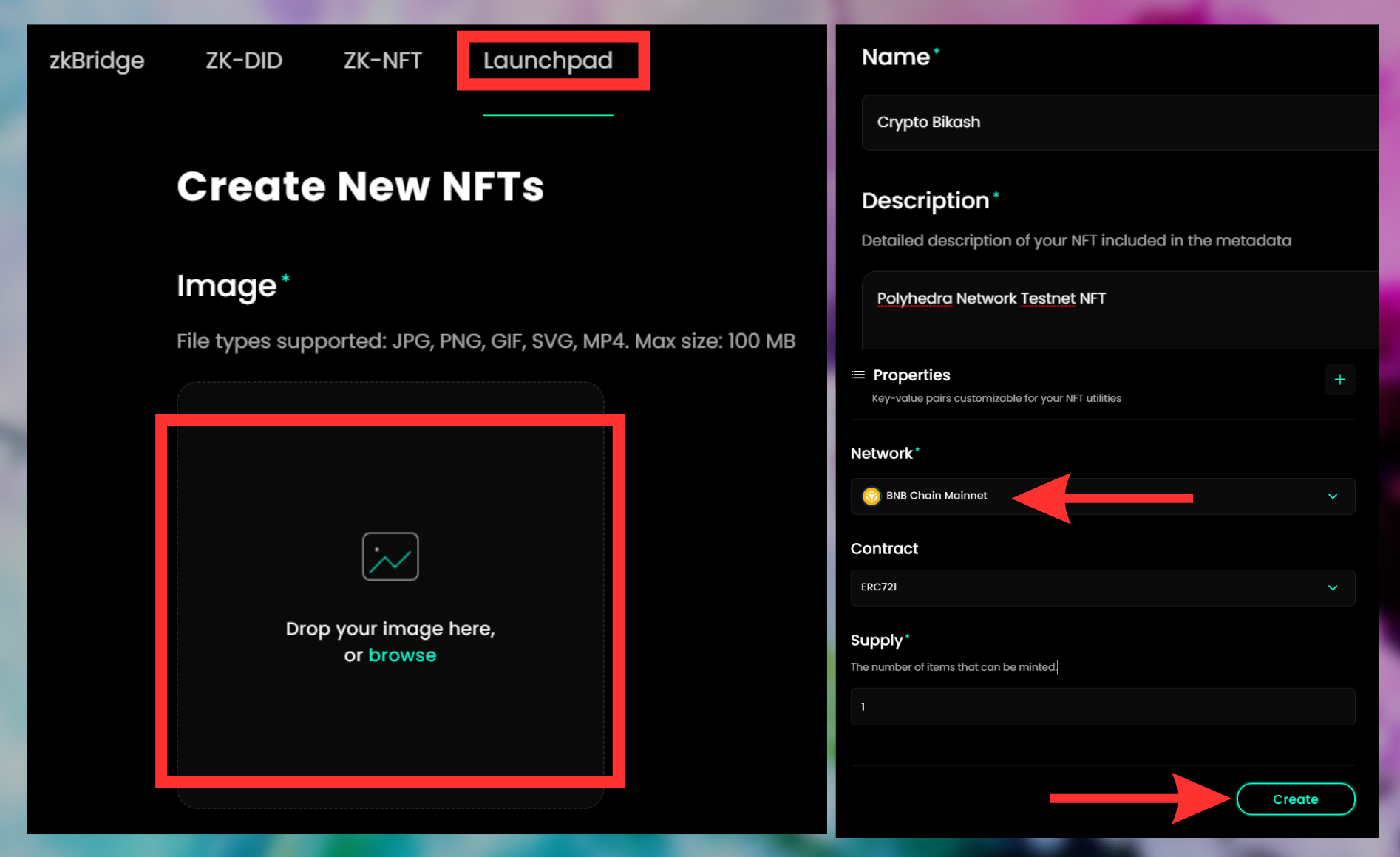
Task: Click the Name field containing Crypto Bikash
Action: pos(1120,123)
